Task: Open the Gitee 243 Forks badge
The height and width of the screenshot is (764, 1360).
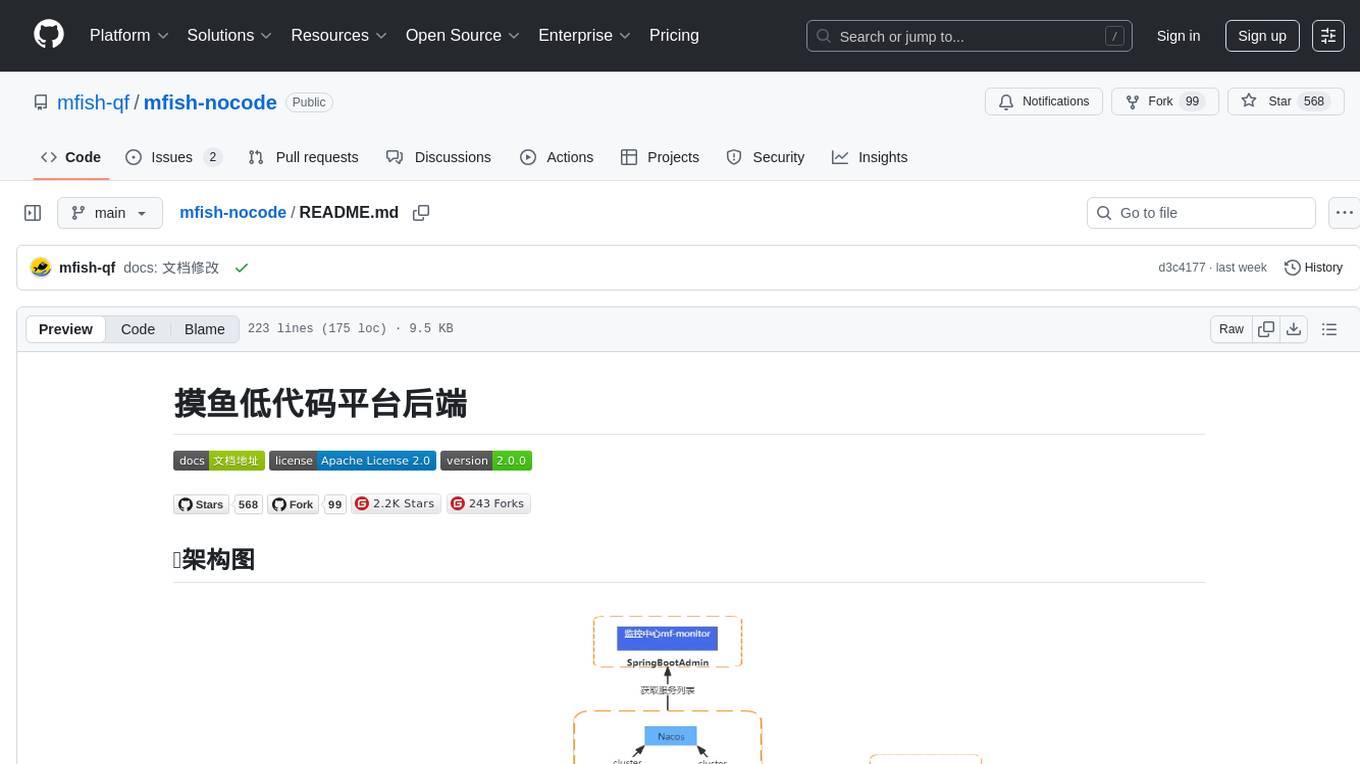Action: click(x=488, y=504)
